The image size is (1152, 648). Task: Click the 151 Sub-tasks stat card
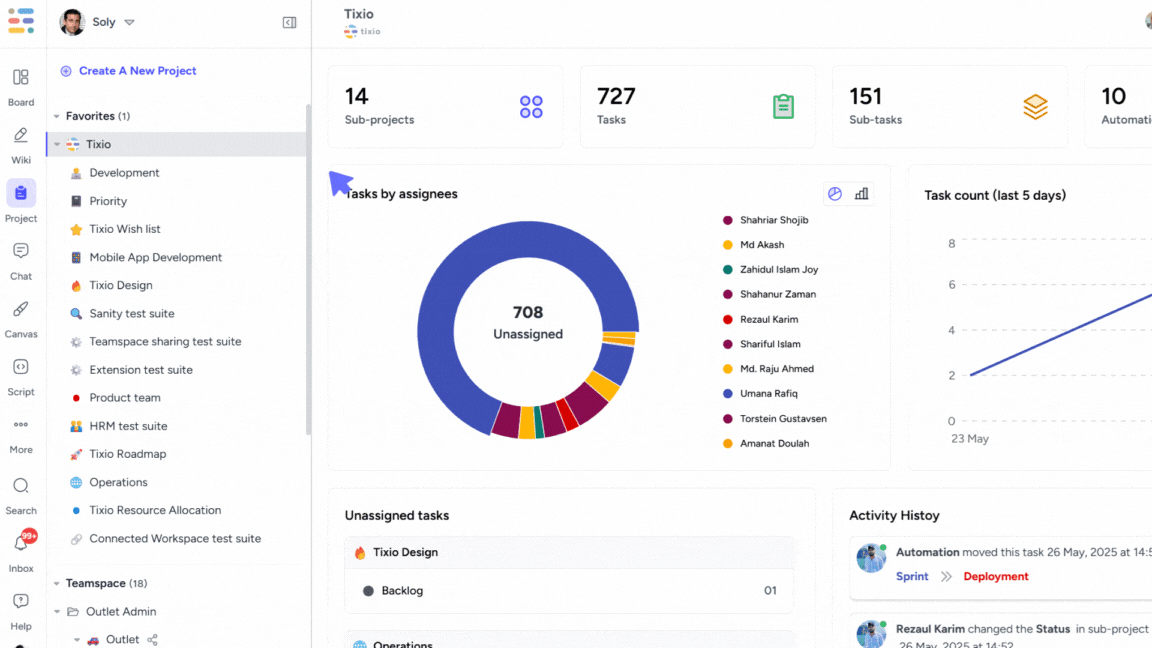[949, 107]
